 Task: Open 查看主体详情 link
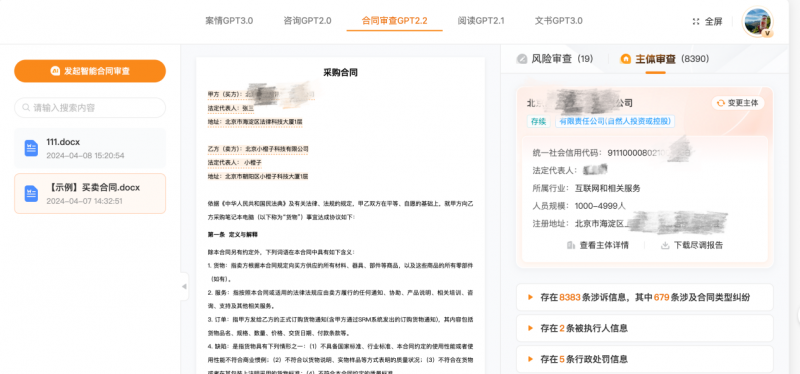[604, 245]
